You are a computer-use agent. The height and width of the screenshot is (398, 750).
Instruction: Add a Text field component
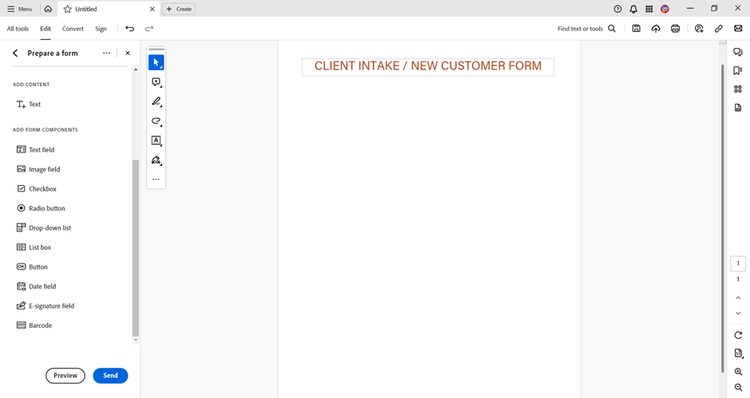point(36,150)
